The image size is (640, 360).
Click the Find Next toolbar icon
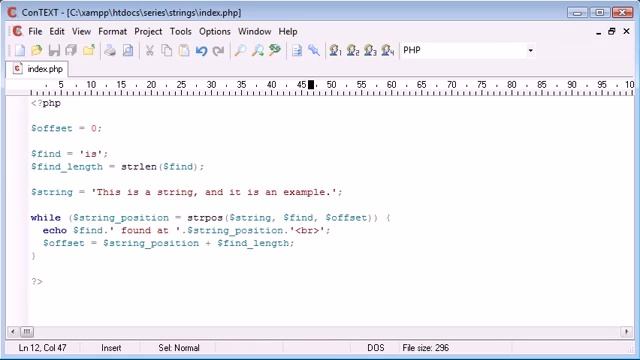click(258, 51)
